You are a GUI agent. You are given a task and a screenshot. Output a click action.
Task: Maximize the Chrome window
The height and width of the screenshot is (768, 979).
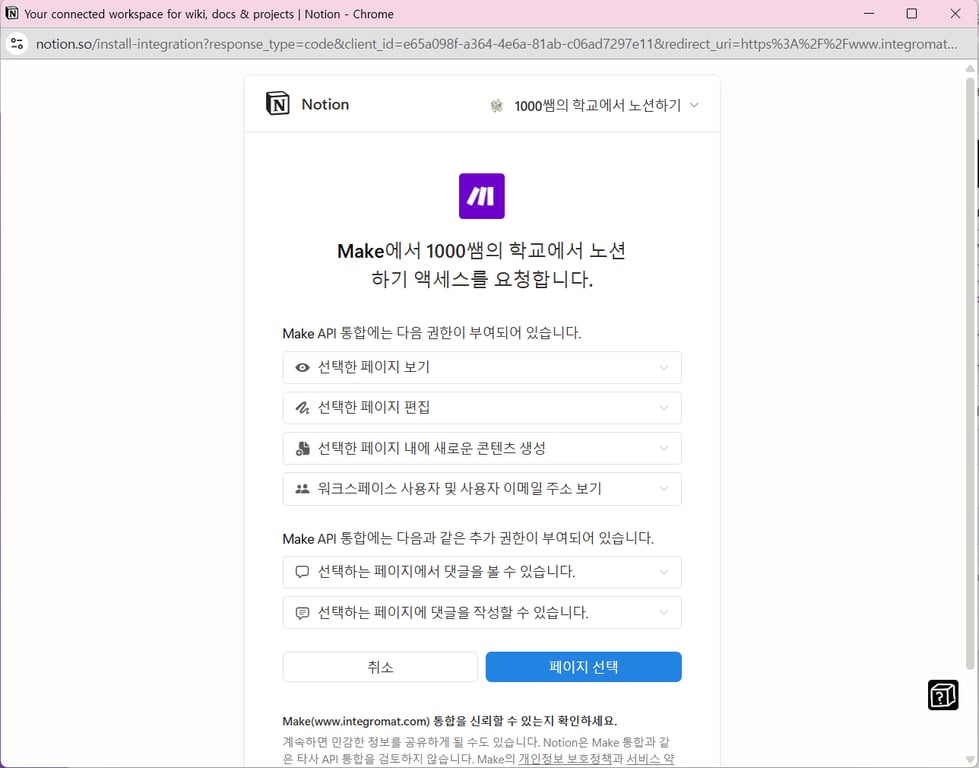point(912,13)
